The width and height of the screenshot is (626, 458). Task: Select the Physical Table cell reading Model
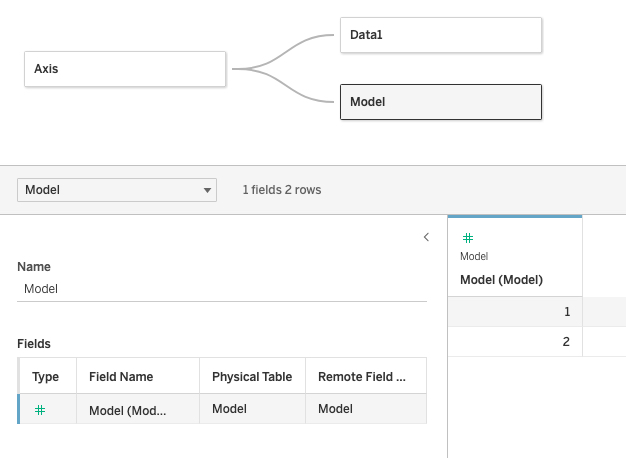point(252,409)
